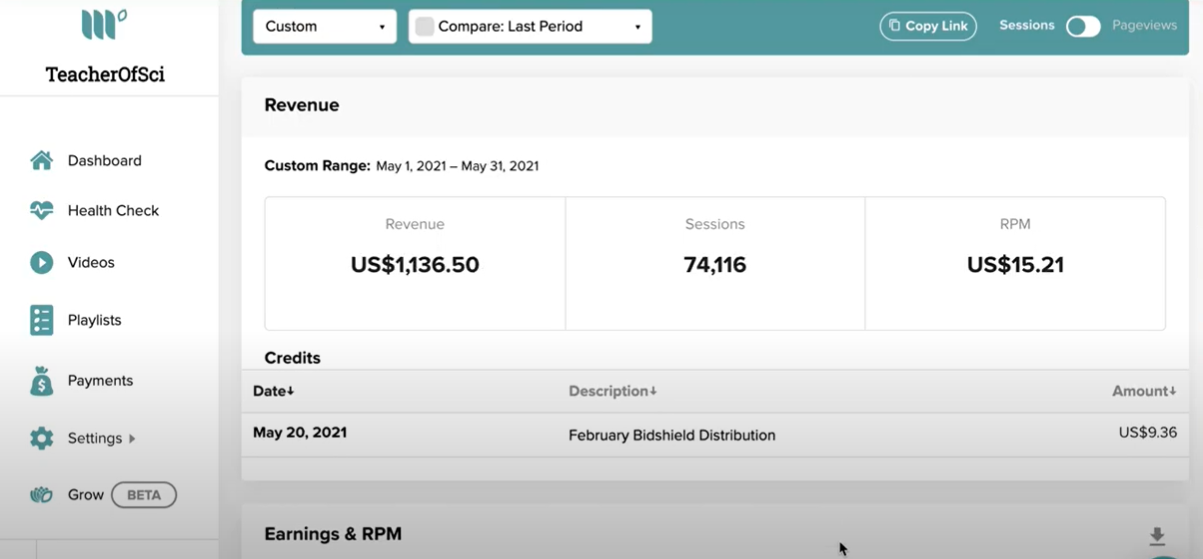Enable the Compare checkbox
The width and height of the screenshot is (1203, 559).
point(424,26)
